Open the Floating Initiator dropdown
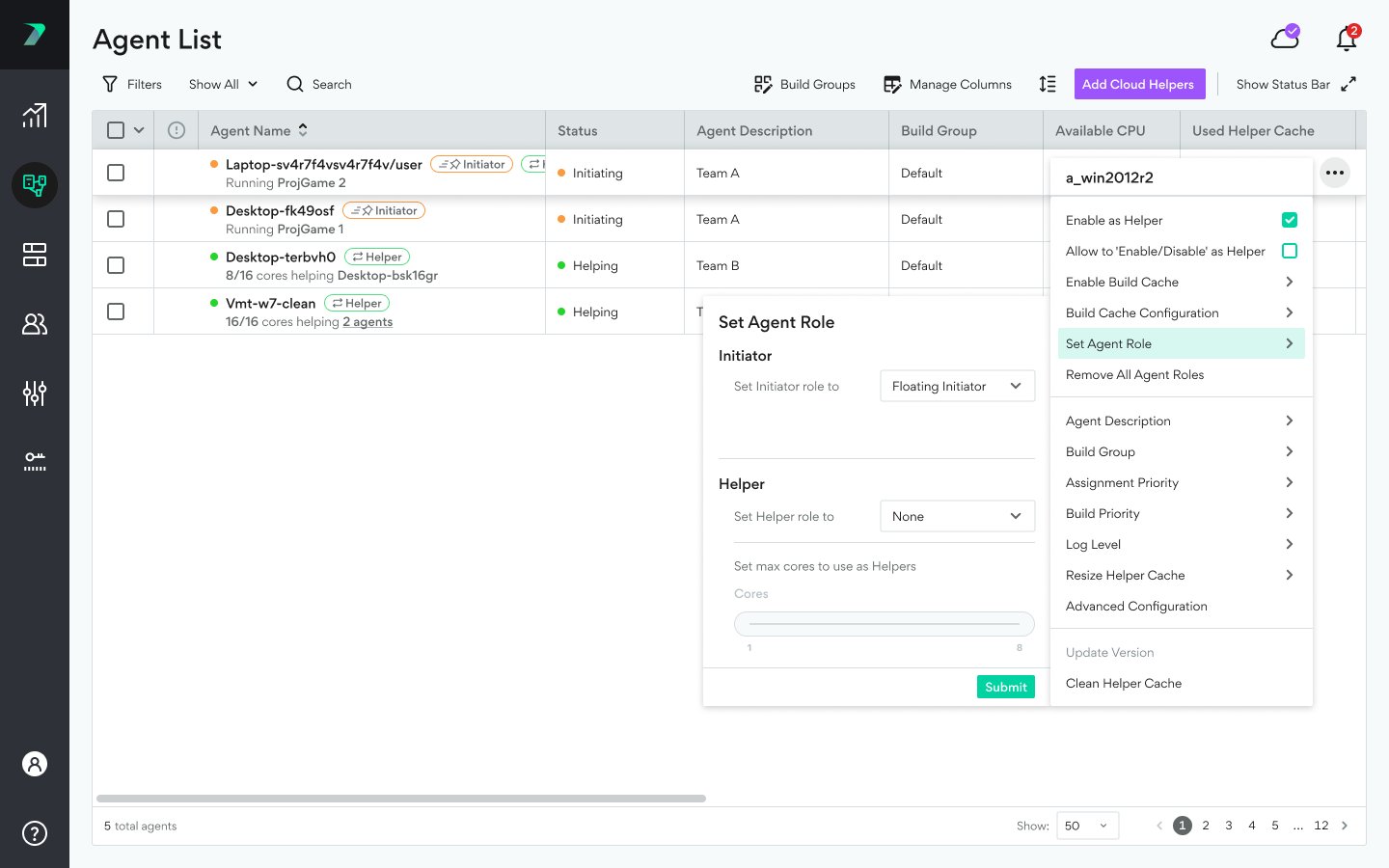Screen dimensions: 1389x868 (x=958, y=386)
